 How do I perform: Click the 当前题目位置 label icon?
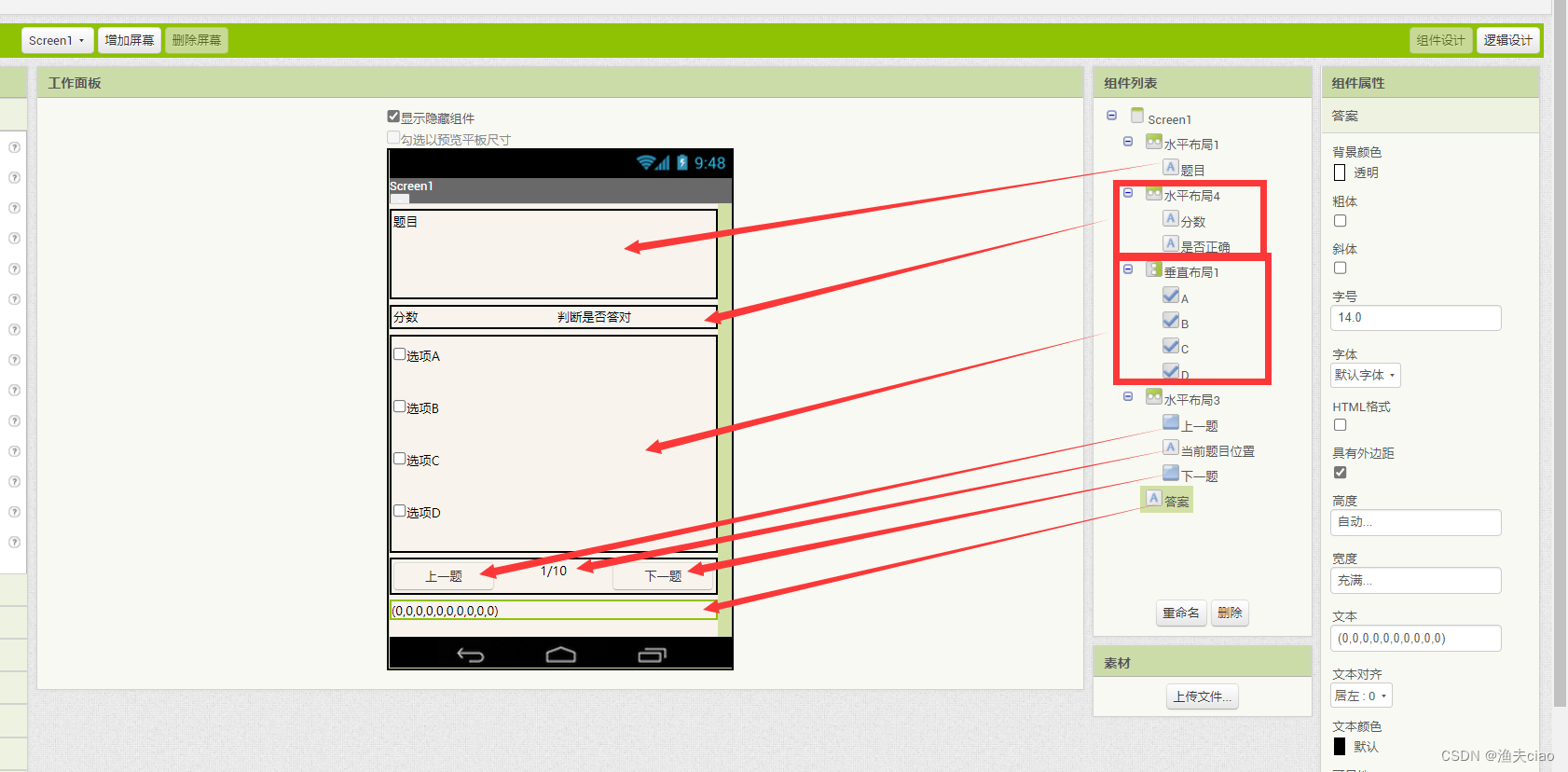point(1171,448)
